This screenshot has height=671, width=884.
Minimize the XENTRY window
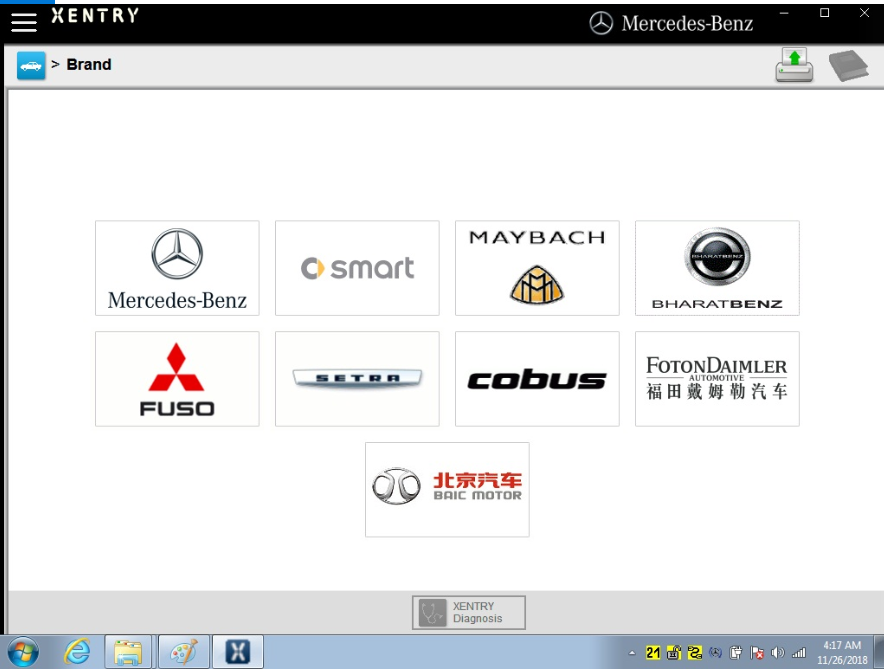784,13
